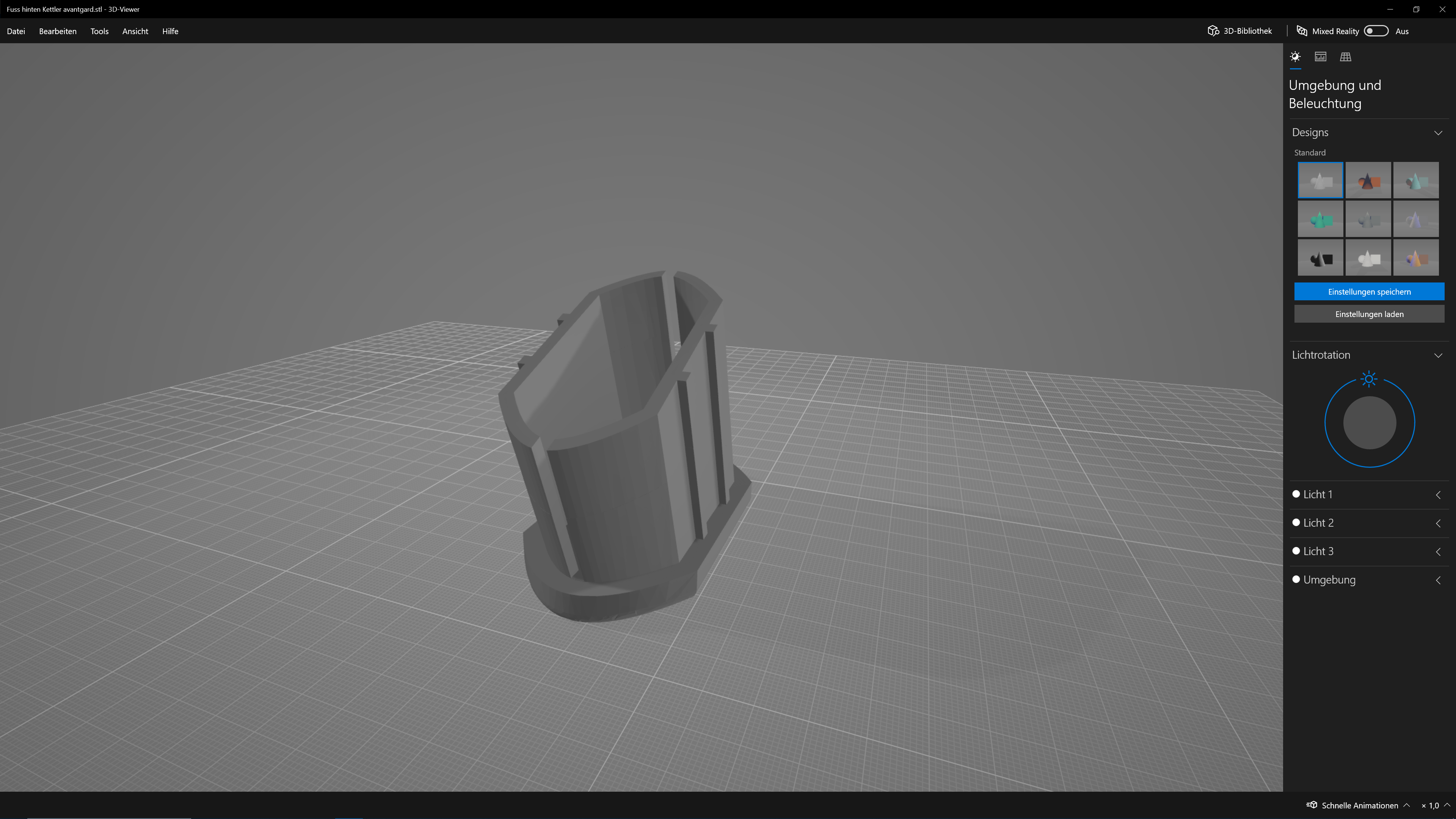Image resolution: width=1456 pixels, height=819 pixels.
Task: Open the Grid and Views panel icon
Action: [x=1345, y=56]
